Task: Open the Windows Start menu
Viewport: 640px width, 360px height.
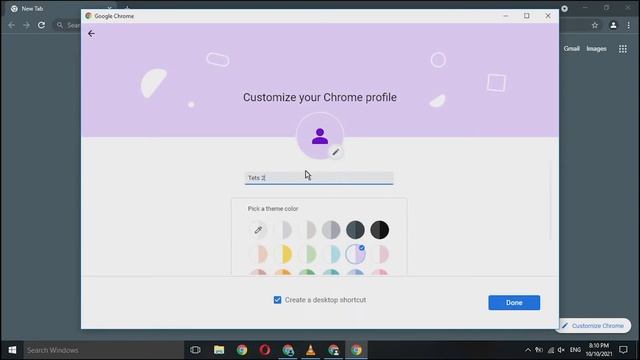Action: pos(12,350)
